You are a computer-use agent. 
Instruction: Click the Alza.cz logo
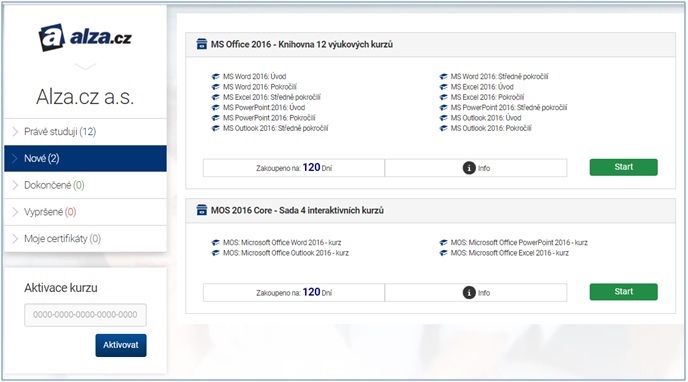[x=85, y=37]
